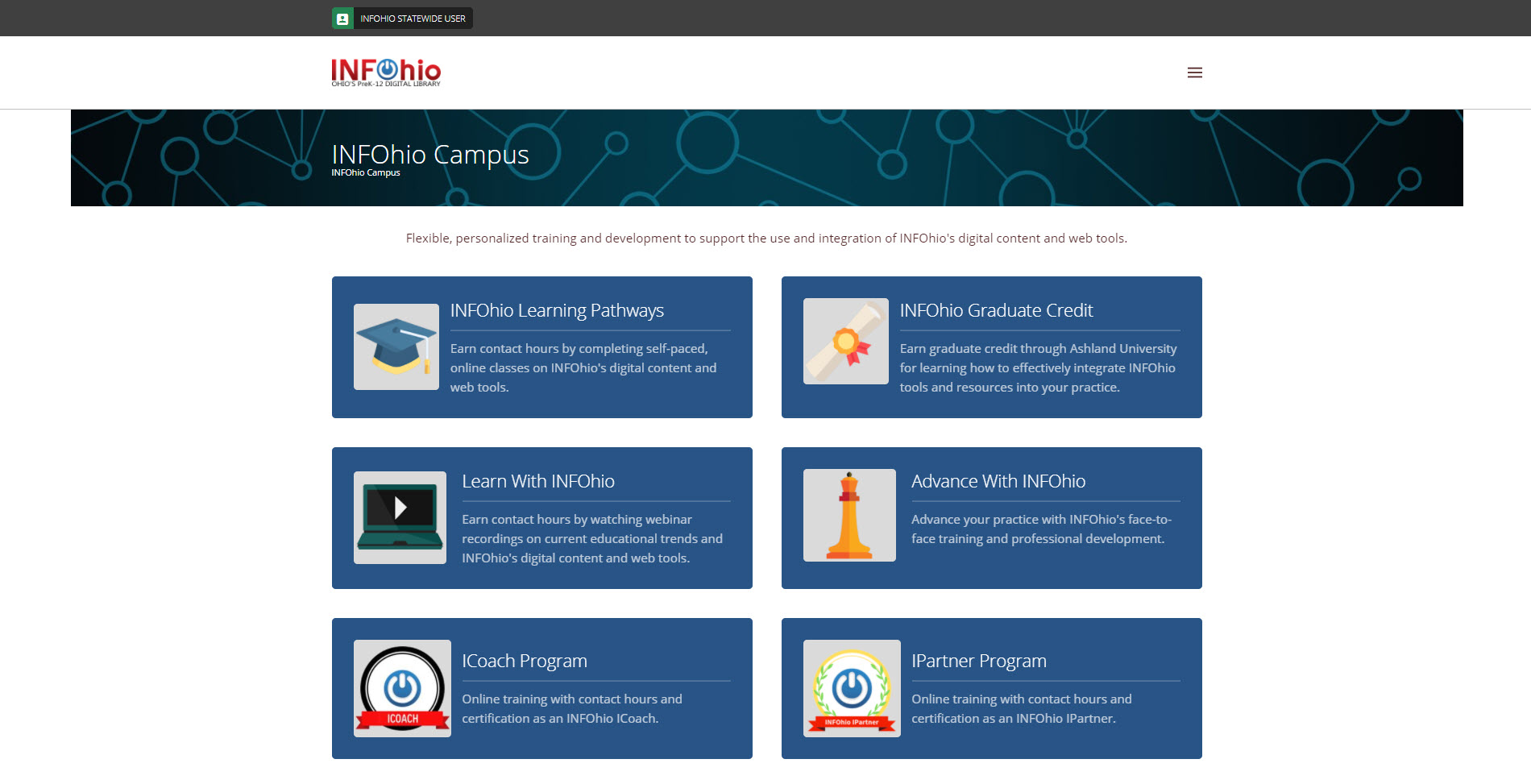Open IPartner Program heading

(979, 661)
